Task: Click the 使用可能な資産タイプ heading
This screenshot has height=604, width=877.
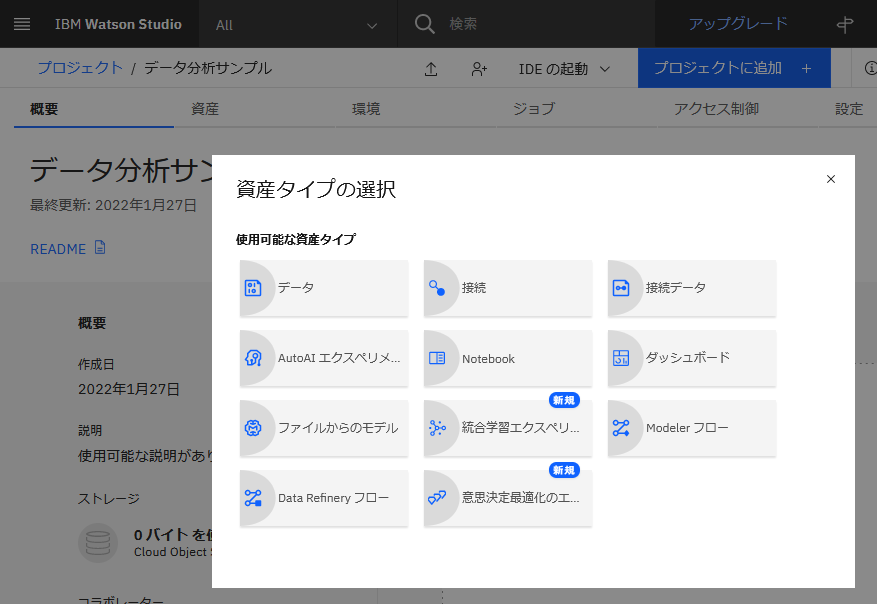Action: pos(295,239)
